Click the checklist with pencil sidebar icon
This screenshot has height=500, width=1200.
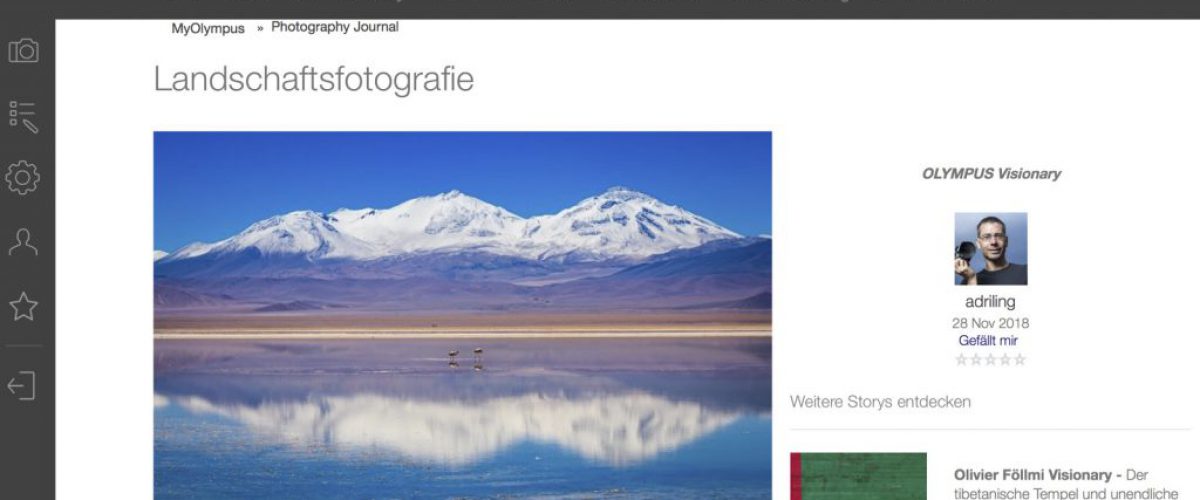23,116
